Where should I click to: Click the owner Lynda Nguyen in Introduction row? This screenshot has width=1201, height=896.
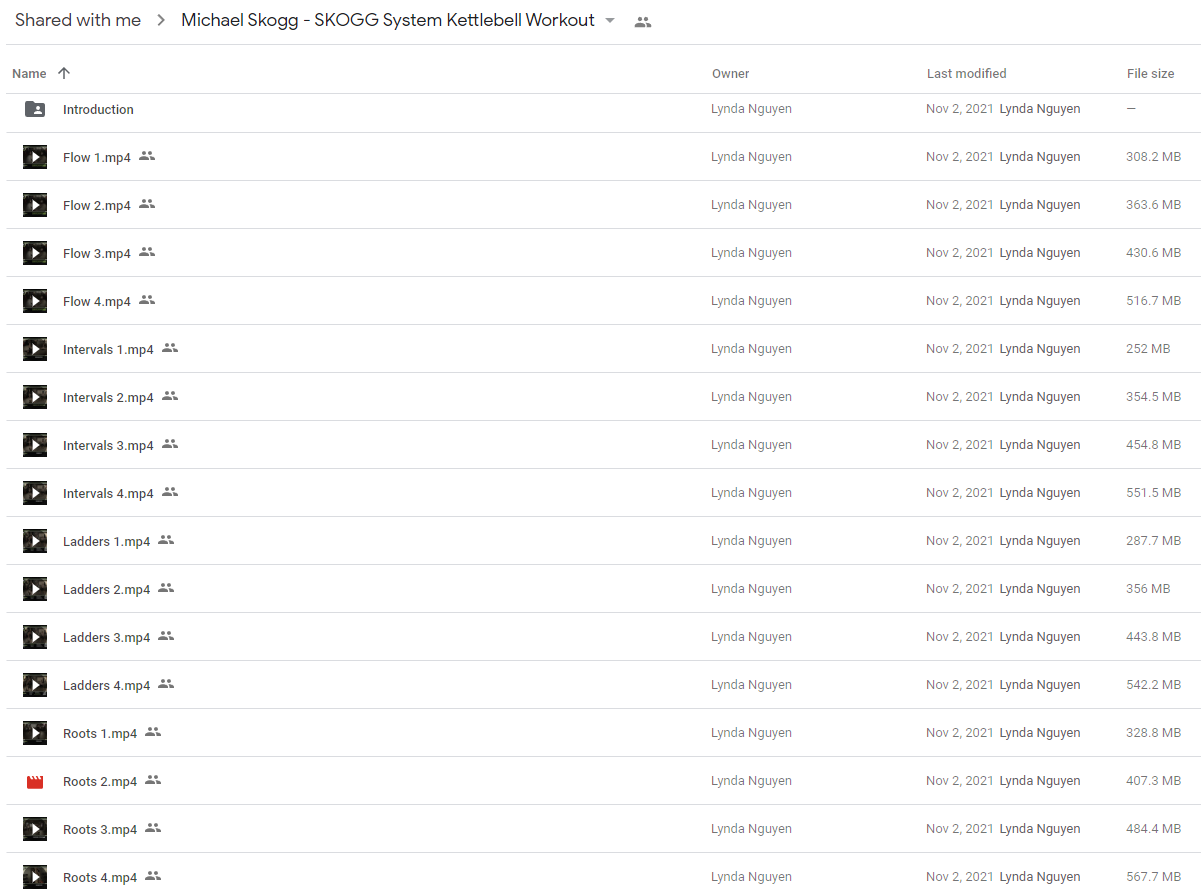[x=751, y=109]
